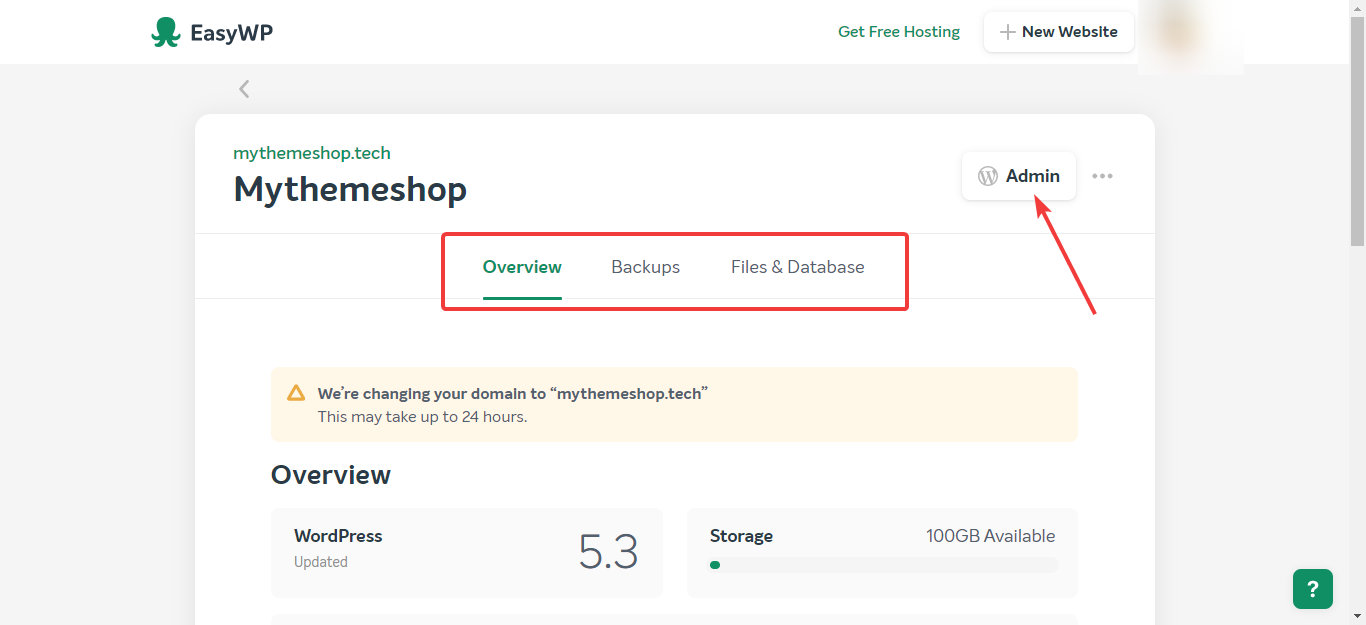Image resolution: width=1366 pixels, height=625 pixels.
Task: Switch to the Files & Database tab
Action: (798, 267)
